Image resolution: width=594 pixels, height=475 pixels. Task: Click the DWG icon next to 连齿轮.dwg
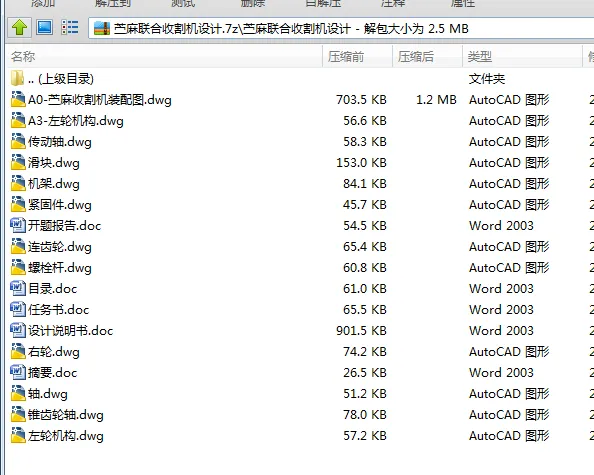pos(18,246)
